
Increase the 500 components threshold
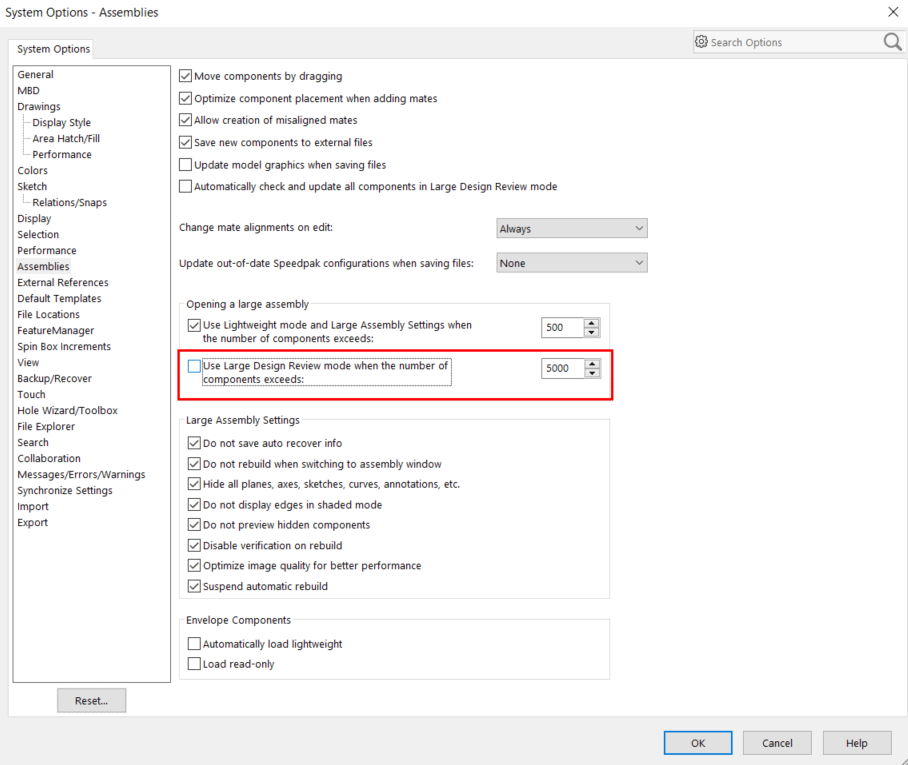(x=591, y=323)
